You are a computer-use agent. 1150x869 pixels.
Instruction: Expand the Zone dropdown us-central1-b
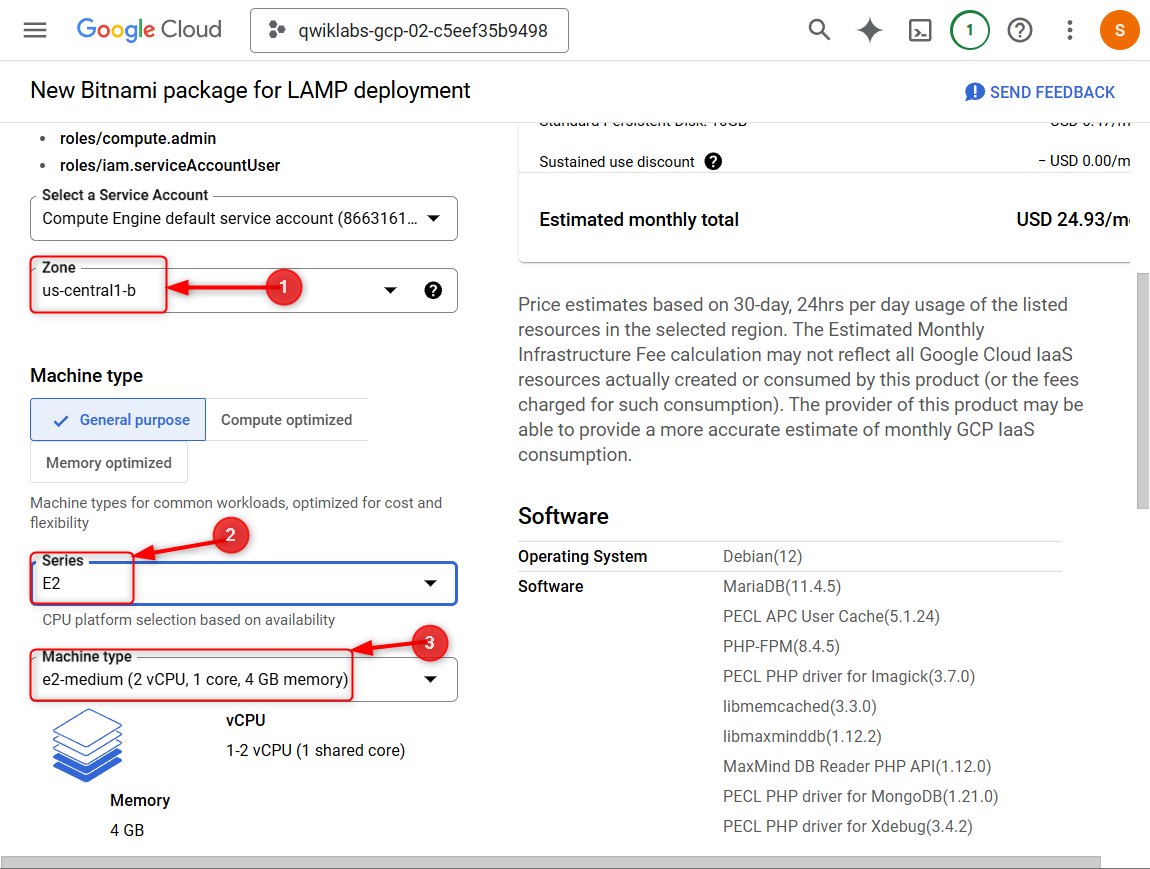[x=243, y=290]
